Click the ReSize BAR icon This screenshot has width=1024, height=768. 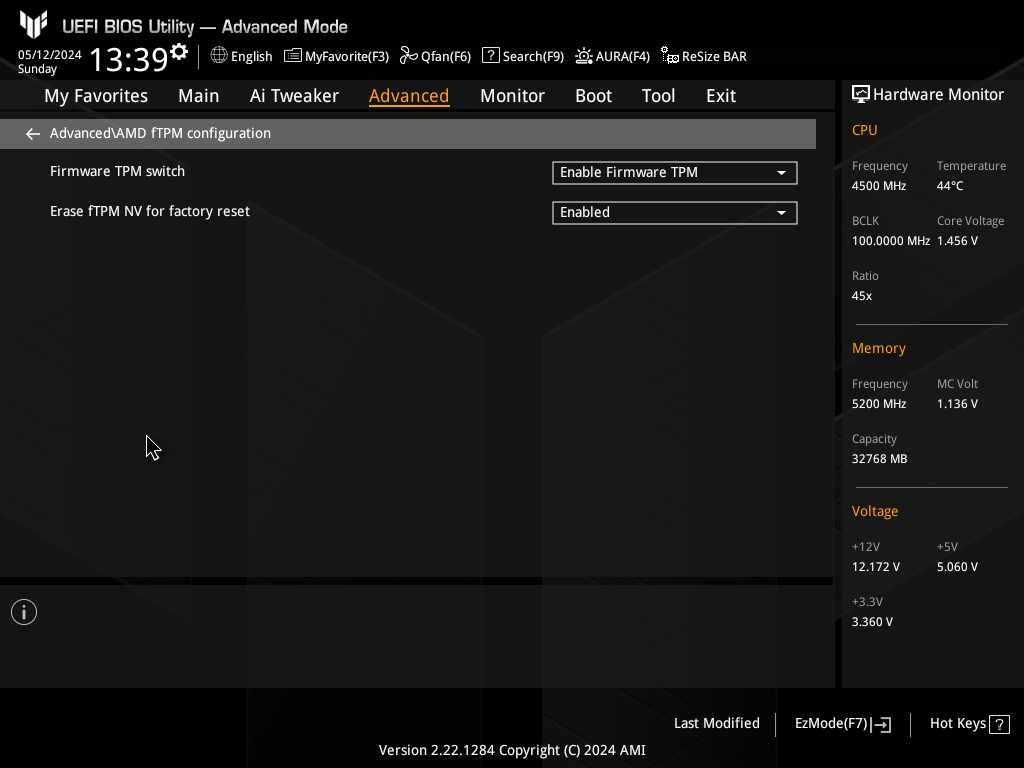tap(669, 56)
